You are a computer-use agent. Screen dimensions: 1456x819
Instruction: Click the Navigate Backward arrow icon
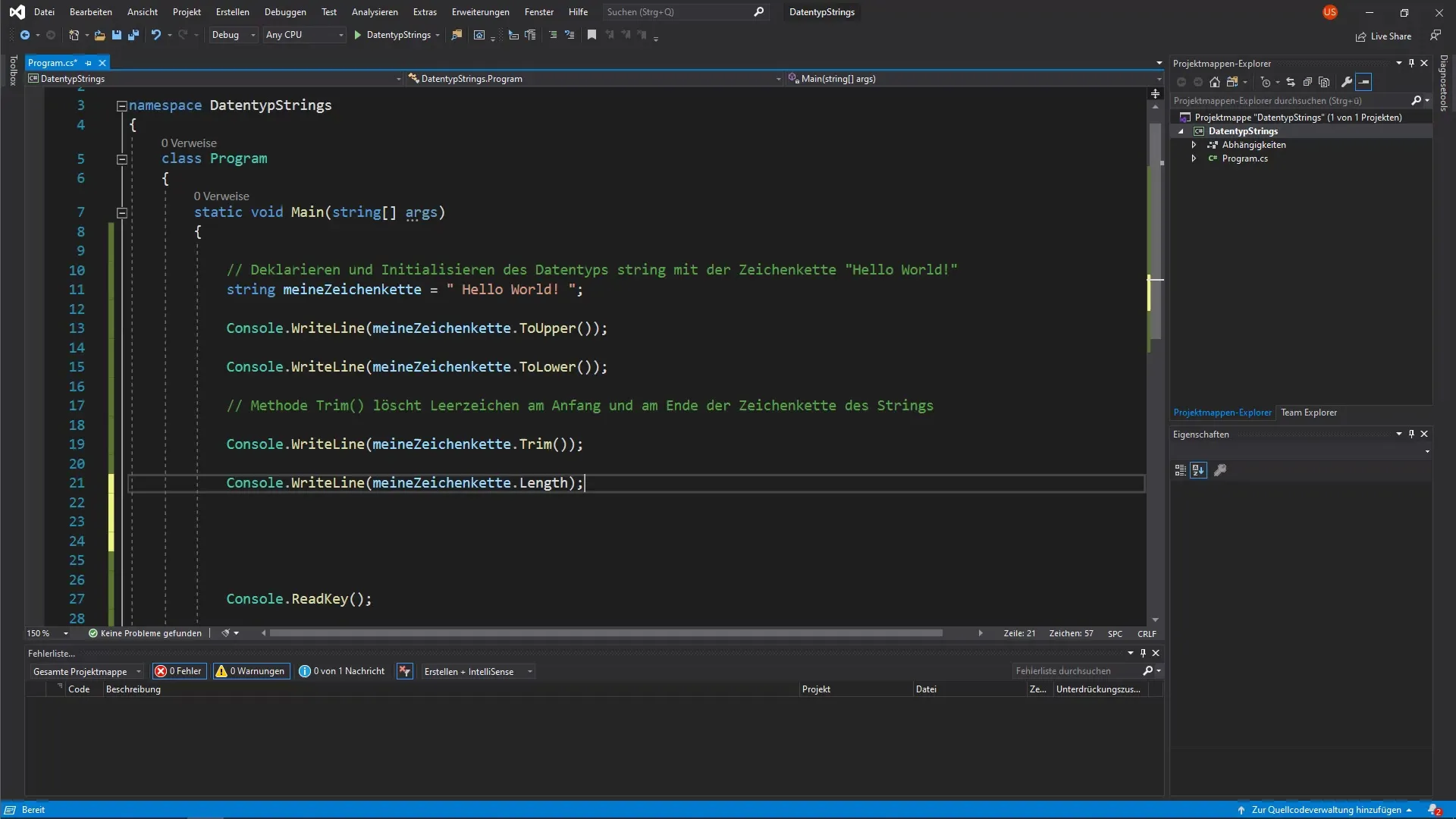click(x=25, y=35)
